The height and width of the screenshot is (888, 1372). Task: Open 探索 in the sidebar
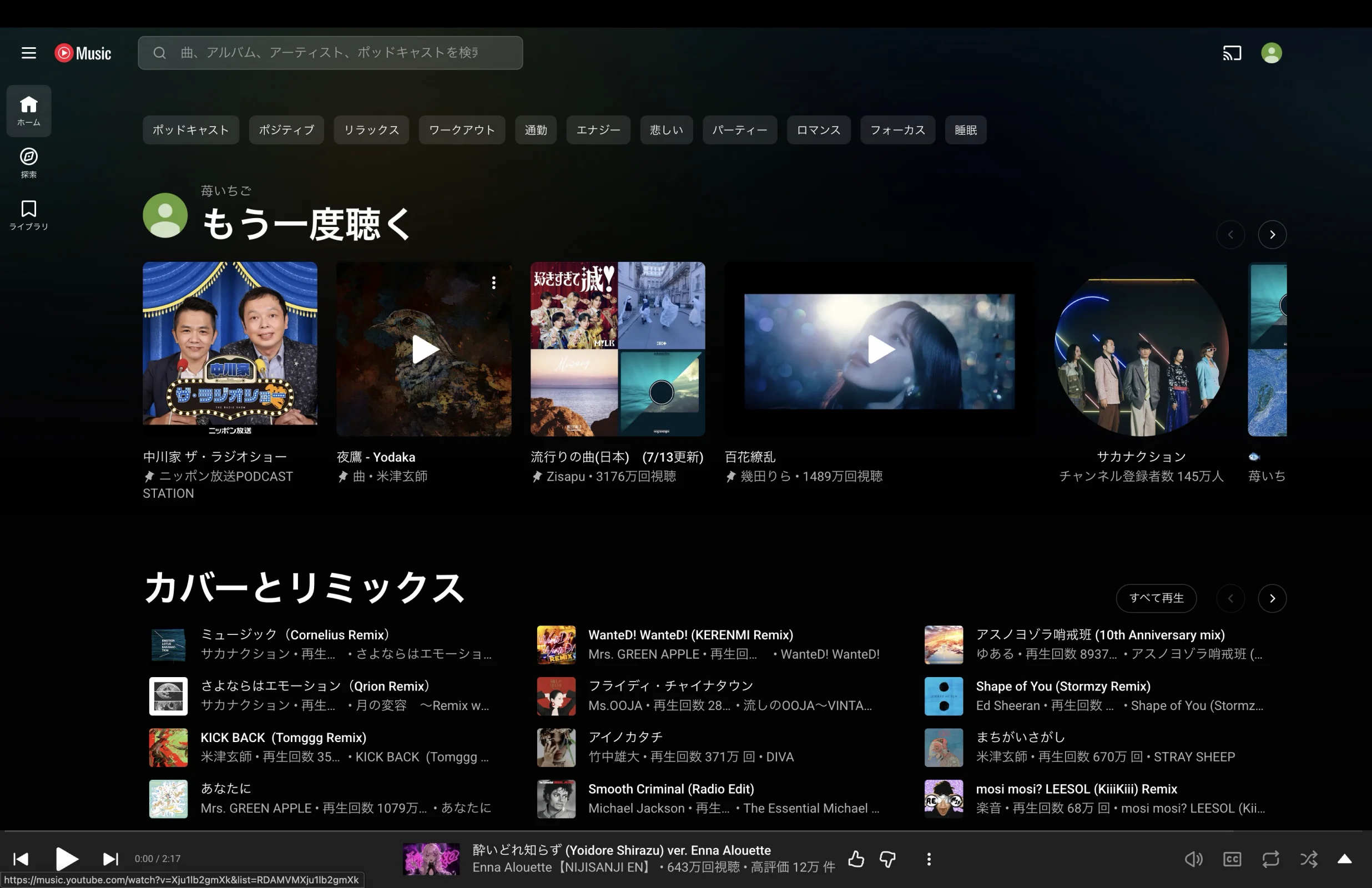coord(29,163)
